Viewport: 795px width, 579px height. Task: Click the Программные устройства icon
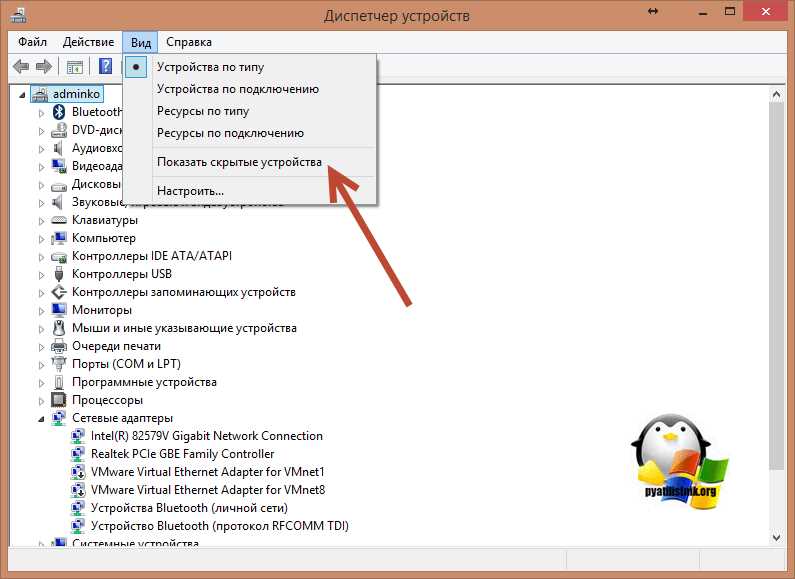[59, 382]
